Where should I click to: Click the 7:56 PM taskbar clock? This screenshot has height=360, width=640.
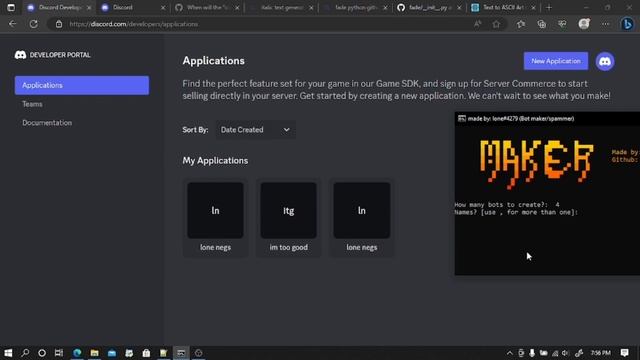pos(600,353)
